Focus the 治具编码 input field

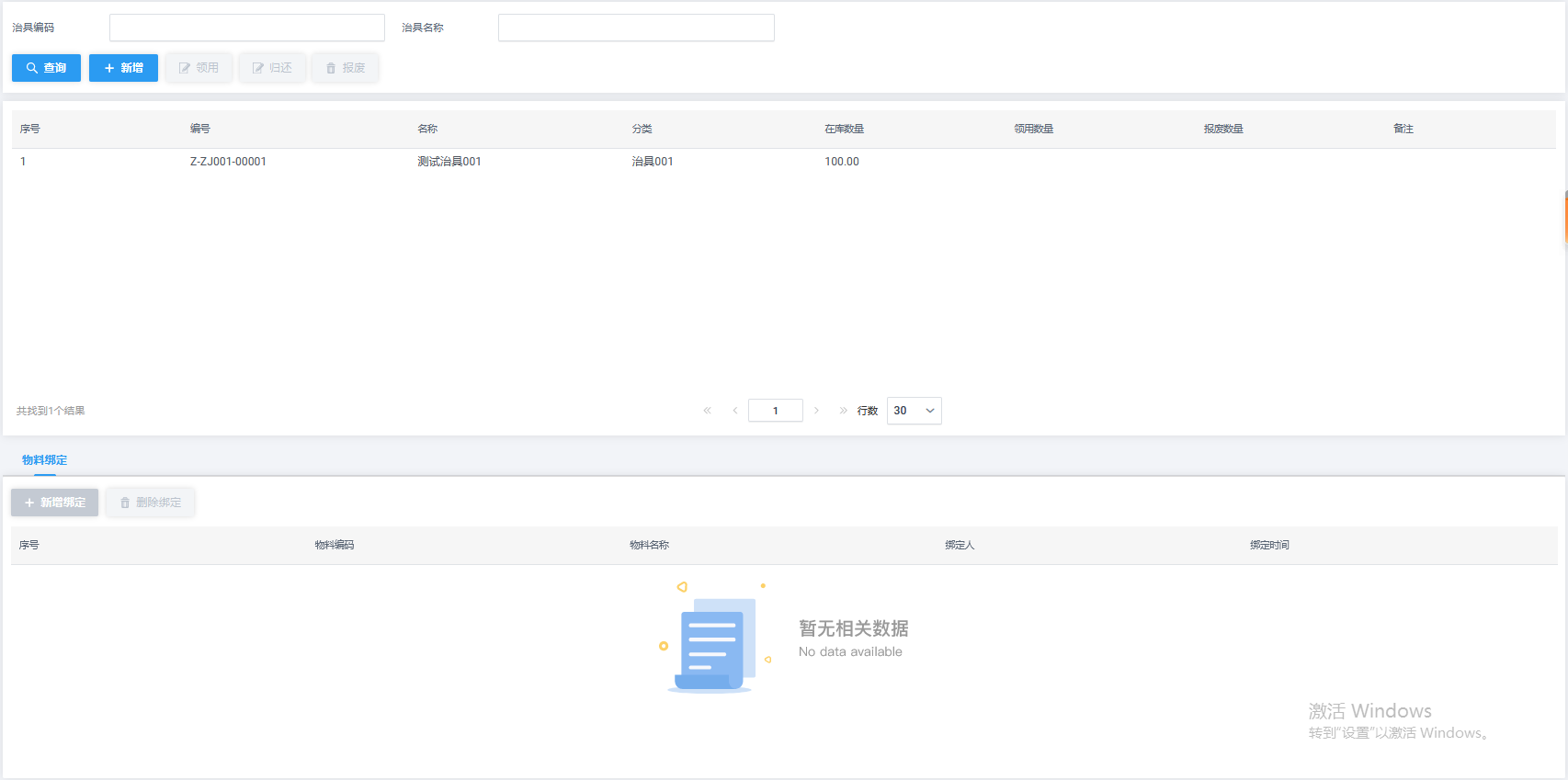pyautogui.click(x=246, y=28)
